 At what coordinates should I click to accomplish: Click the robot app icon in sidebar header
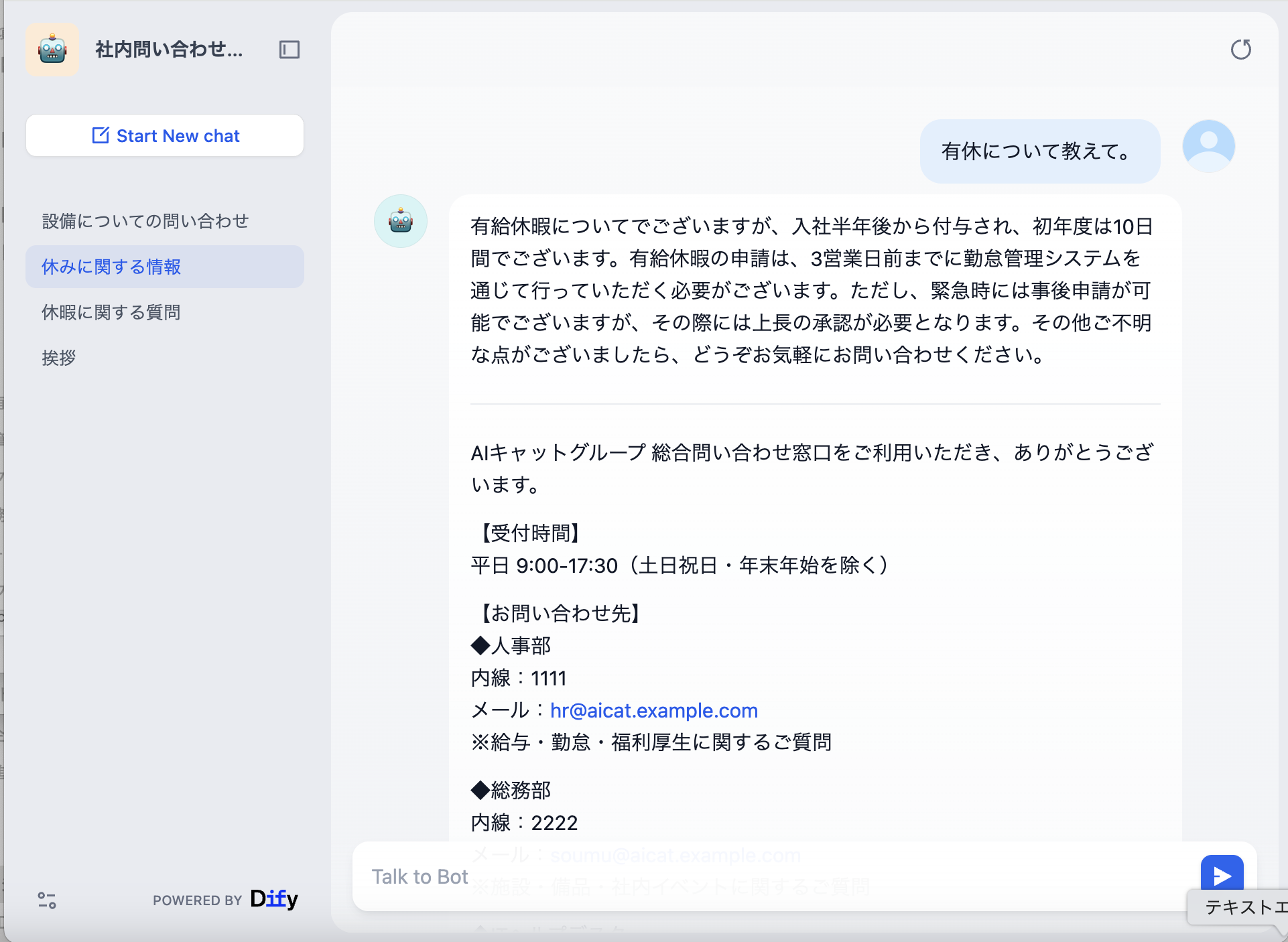tap(52, 50)
